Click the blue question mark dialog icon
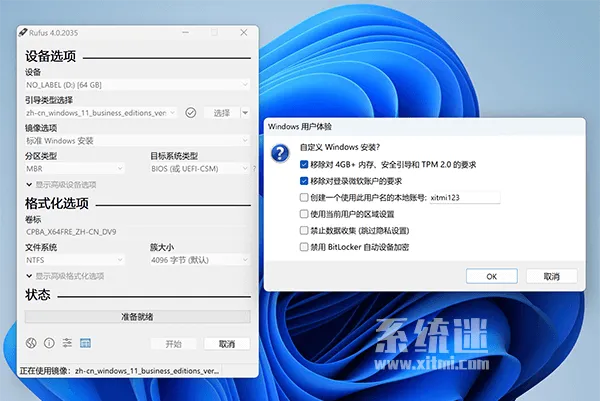This screenshot has width=600, height=401. [280, 153]
